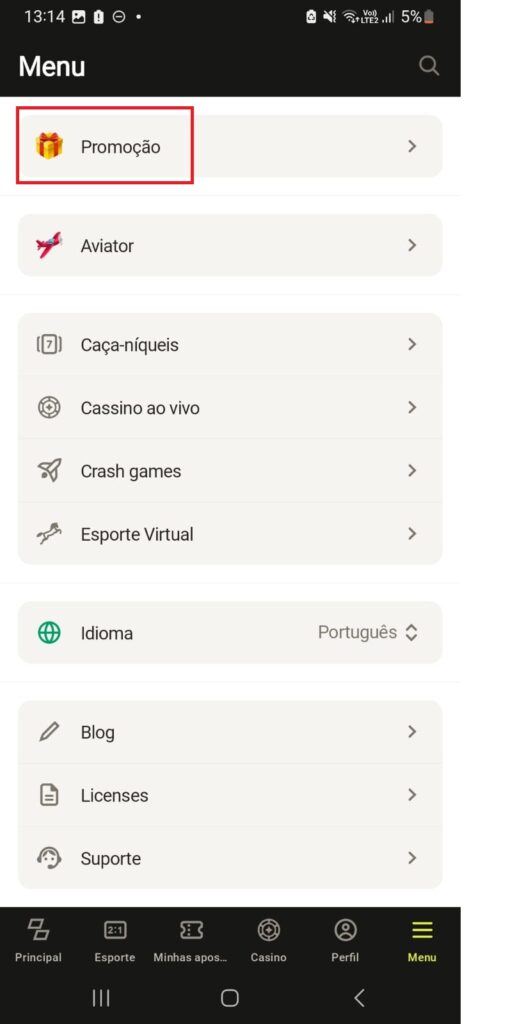Tap the search magnifier icon
The height and width of the screenshot is (1024, 524).
(x=429, y=66)
